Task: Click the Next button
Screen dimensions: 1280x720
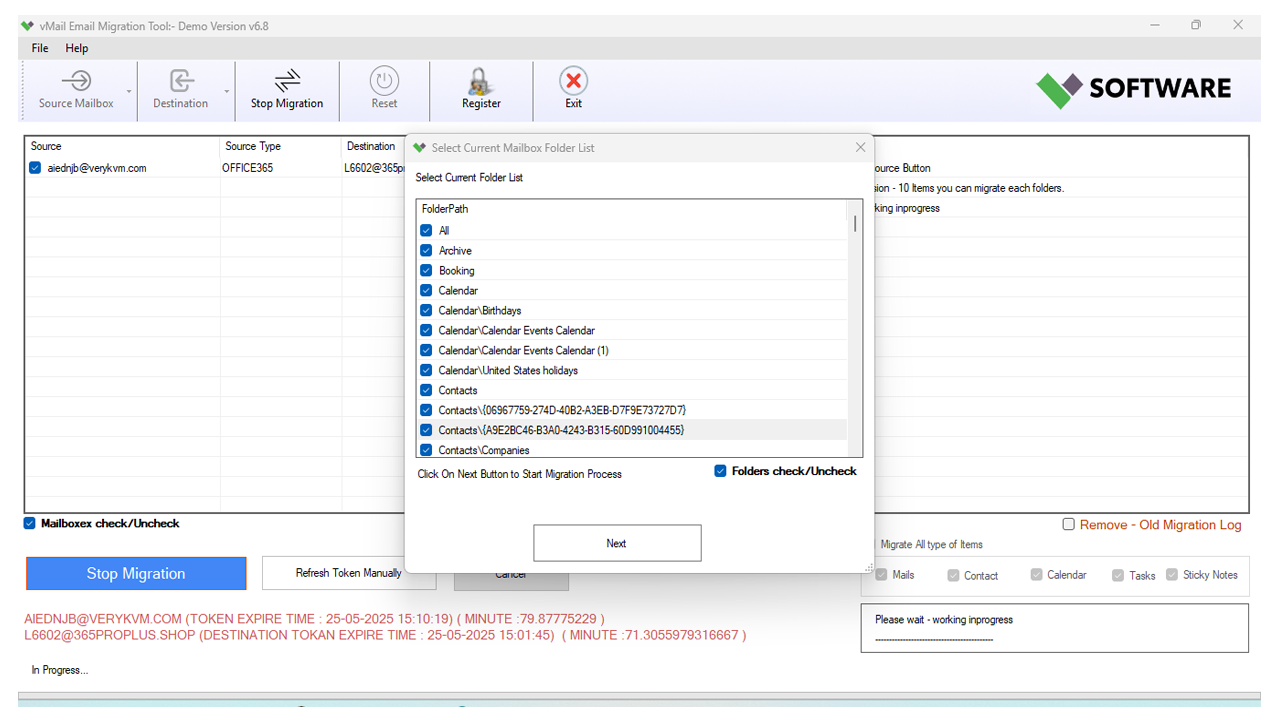Action: [x=617, y=543]
